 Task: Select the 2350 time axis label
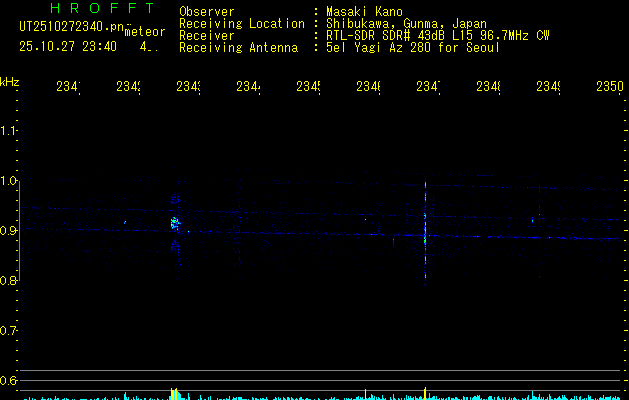610,87
